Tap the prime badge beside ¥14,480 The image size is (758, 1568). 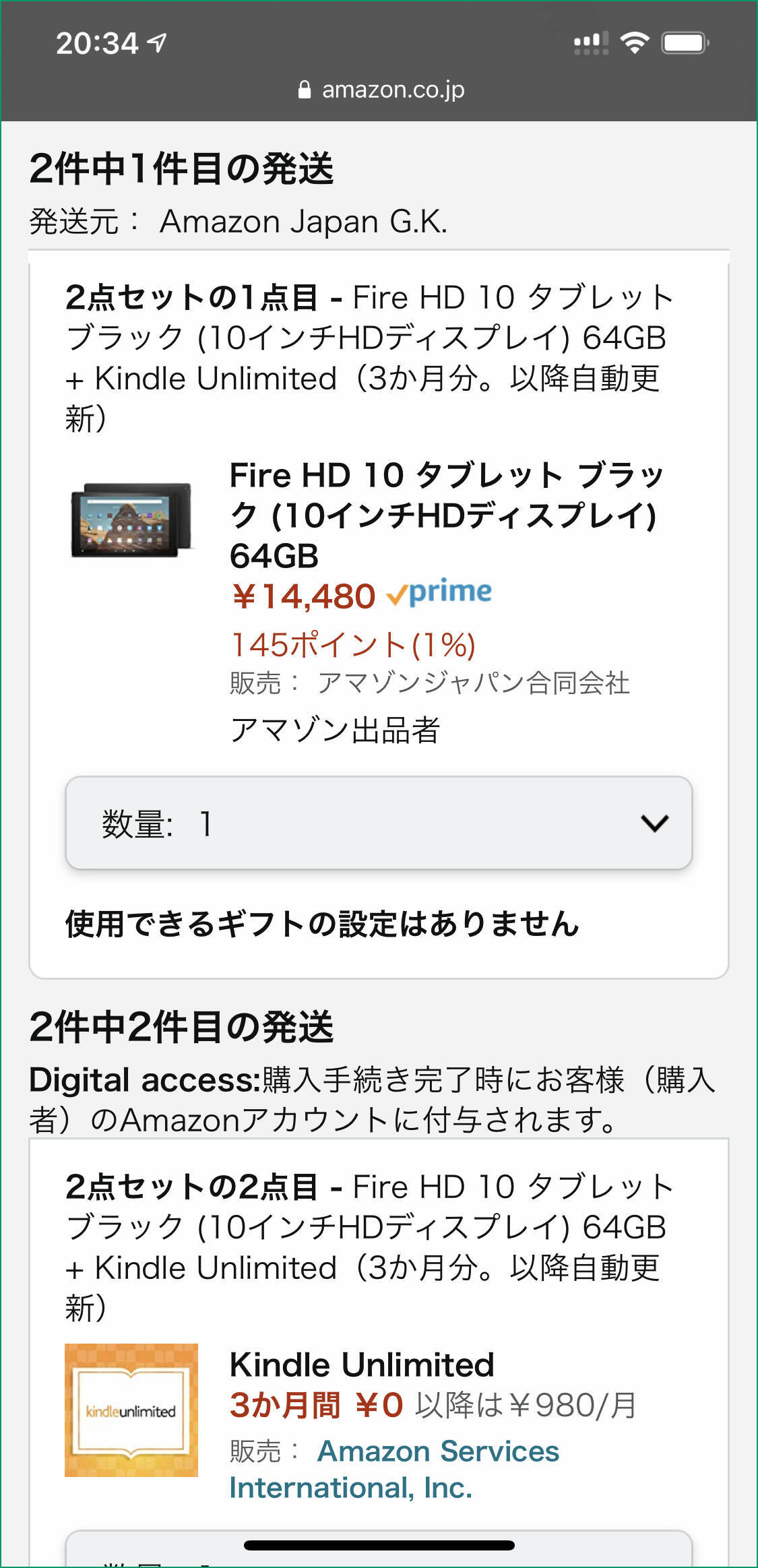click(x=439, y=593)
